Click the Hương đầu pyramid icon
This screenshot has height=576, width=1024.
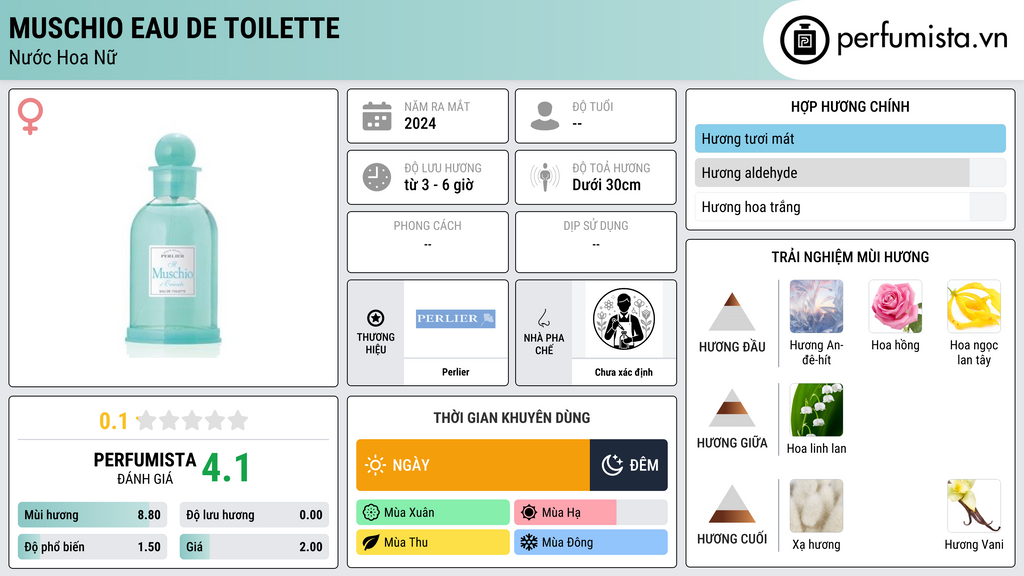tap(732, 312)
